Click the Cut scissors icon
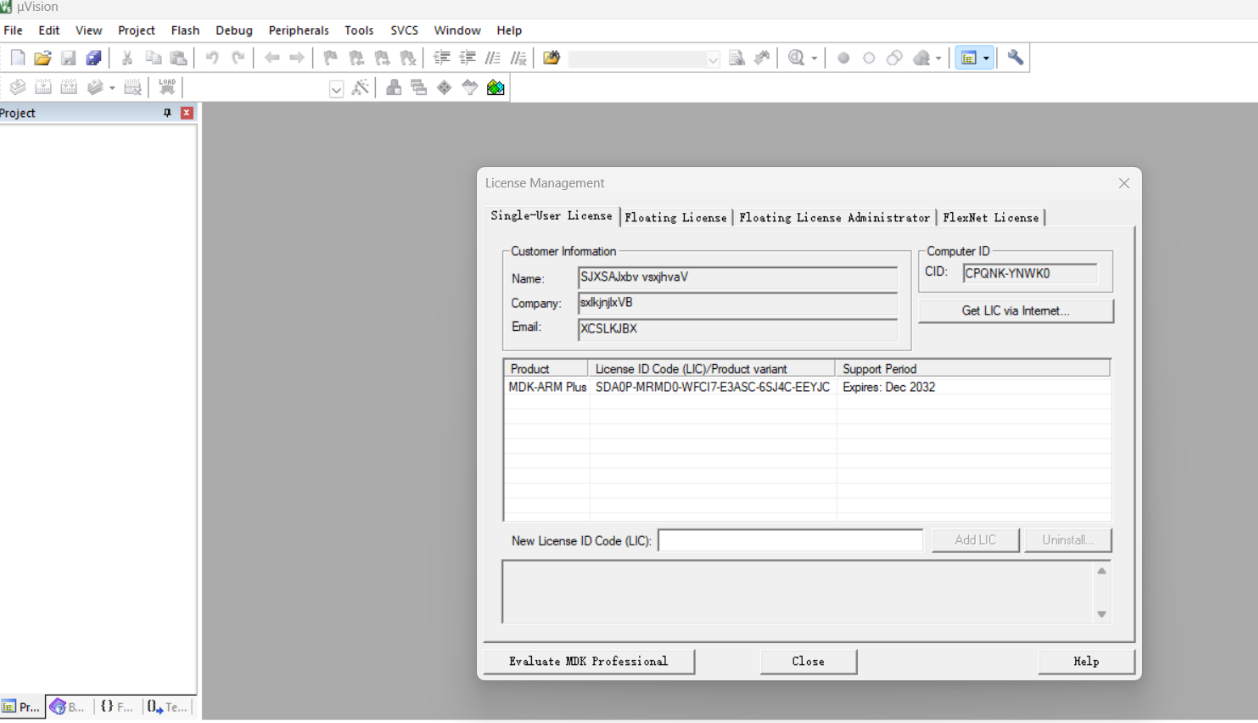This screenshot has width=1258, height=723. coord(127,58)
